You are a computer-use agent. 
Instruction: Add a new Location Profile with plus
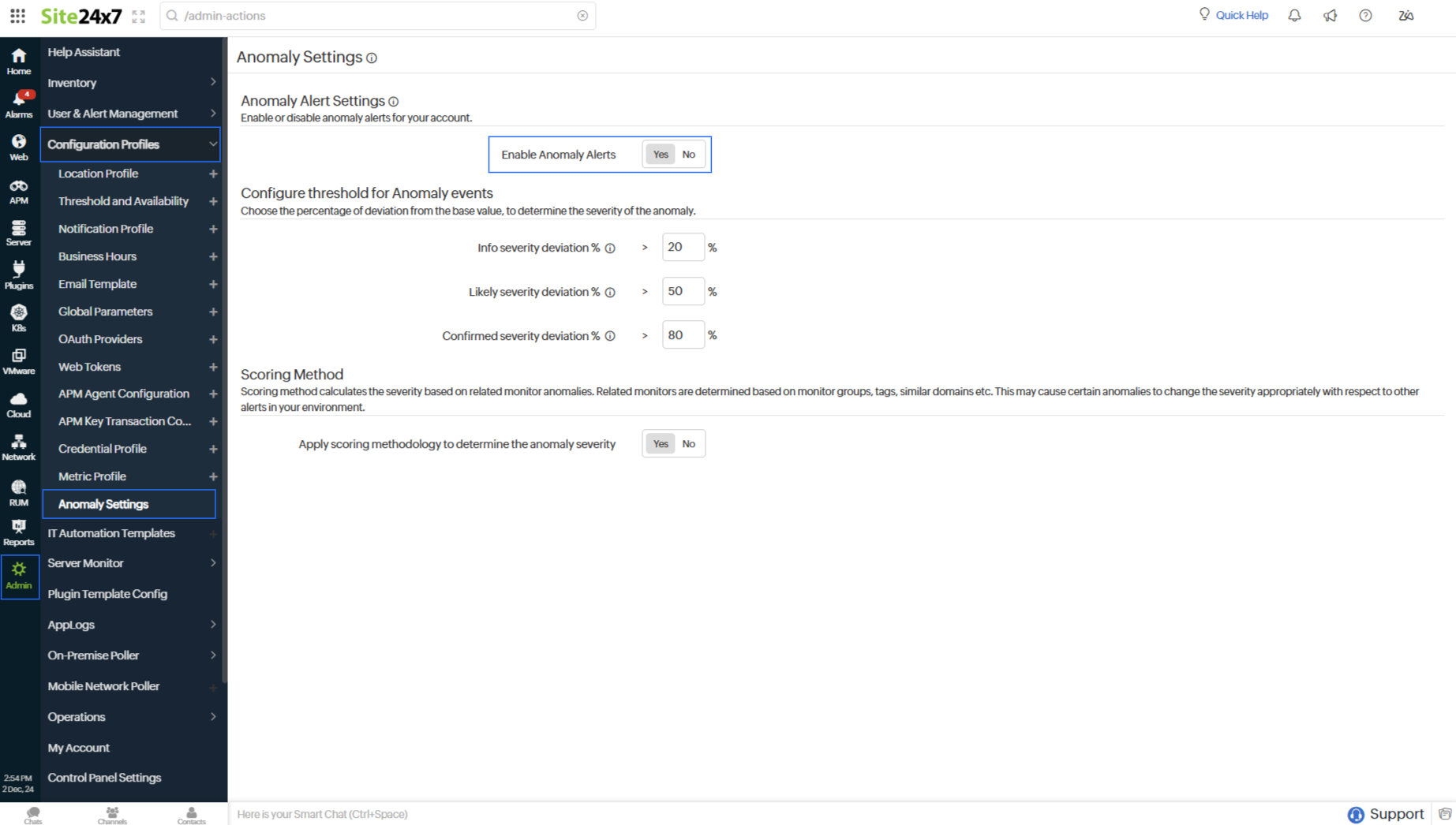coord(213,174)
